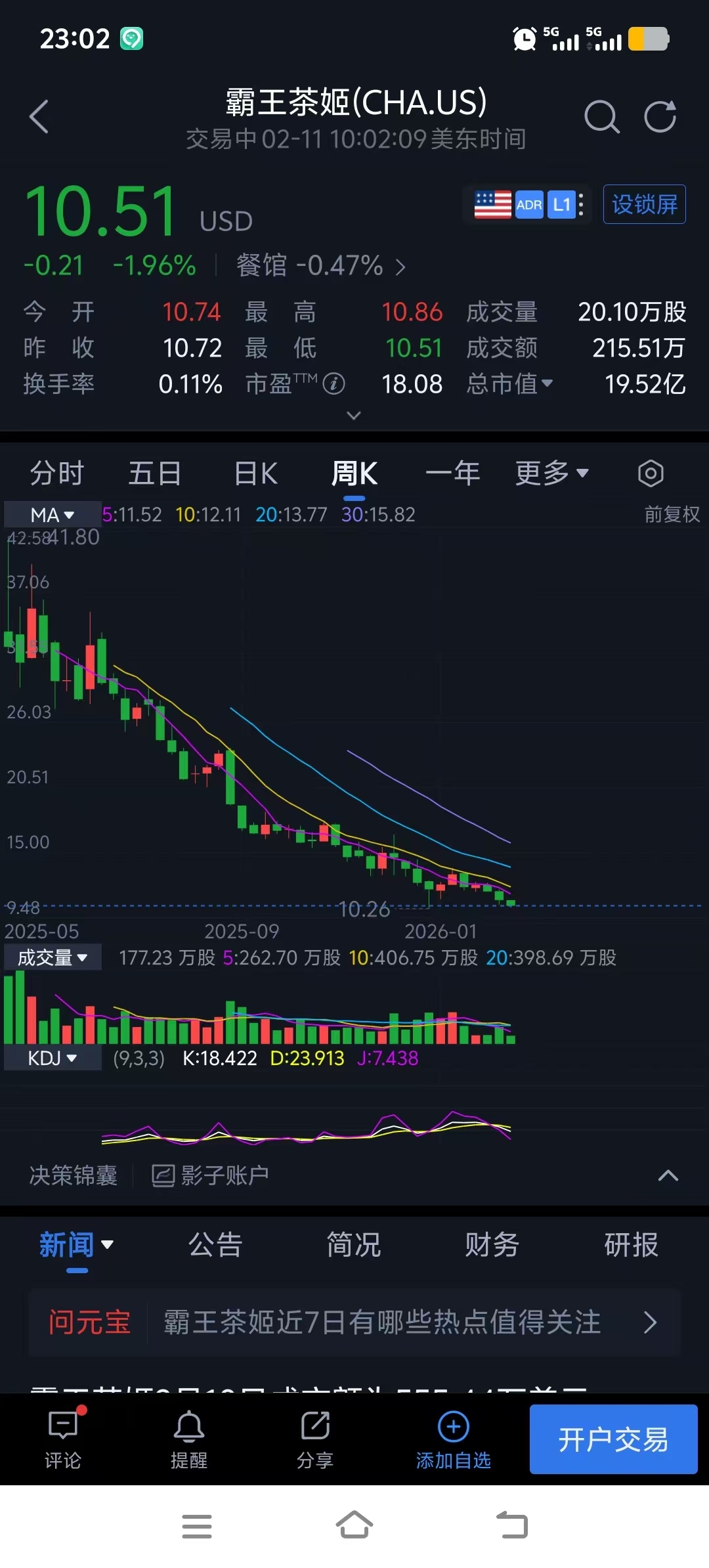The height and width of the screenshot is (1568, 709).
Task: Tap the 19.52亿 market cap value
Action: 645,384
